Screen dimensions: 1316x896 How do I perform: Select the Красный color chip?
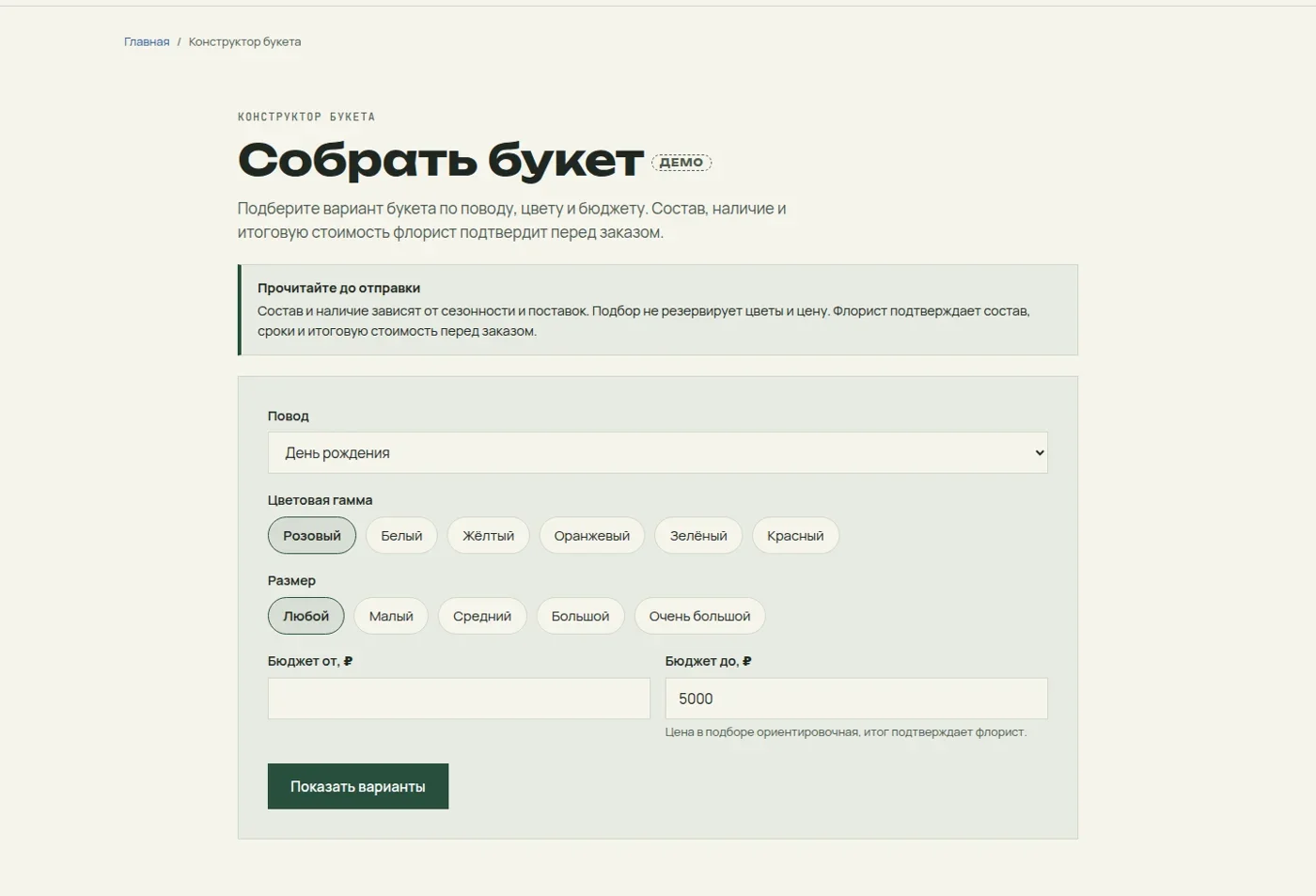tap(795, 536)
